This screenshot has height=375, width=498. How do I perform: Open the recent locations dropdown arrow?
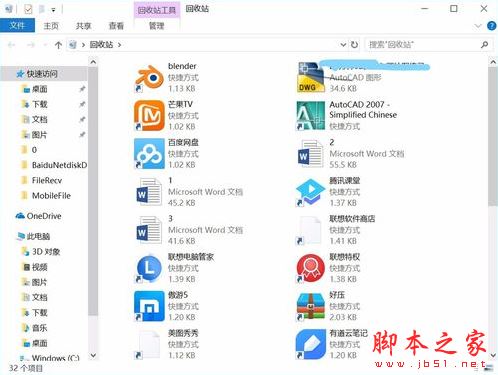click(45, 45)
